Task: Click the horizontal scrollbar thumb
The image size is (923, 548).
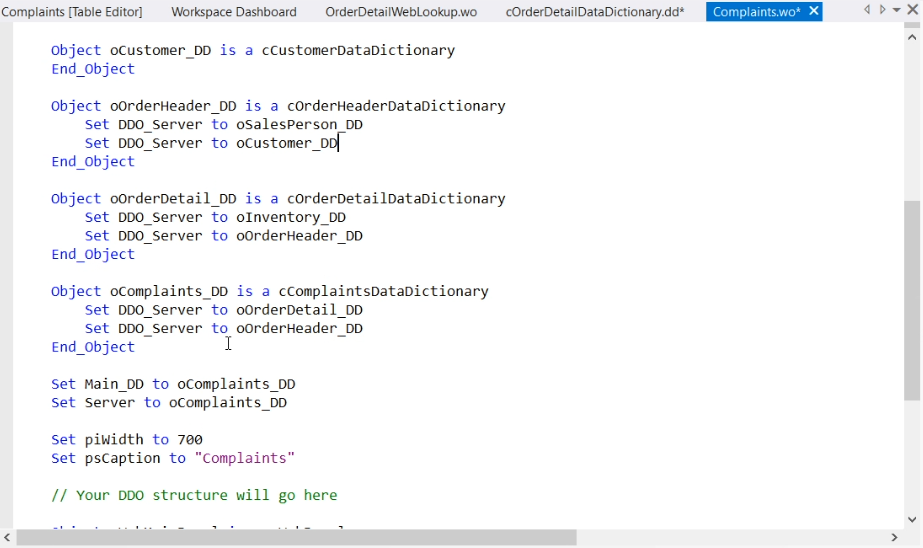Action: pyautogui.click(x=296, y=538)
